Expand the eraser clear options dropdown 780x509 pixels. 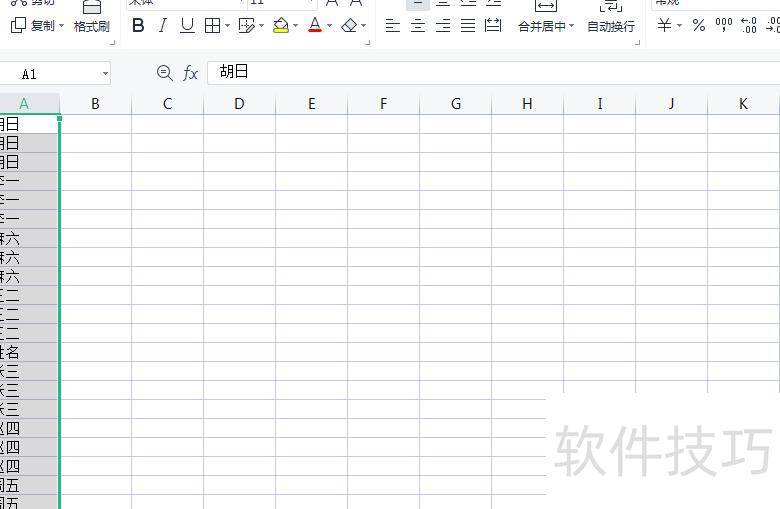[x=364, y=25]
